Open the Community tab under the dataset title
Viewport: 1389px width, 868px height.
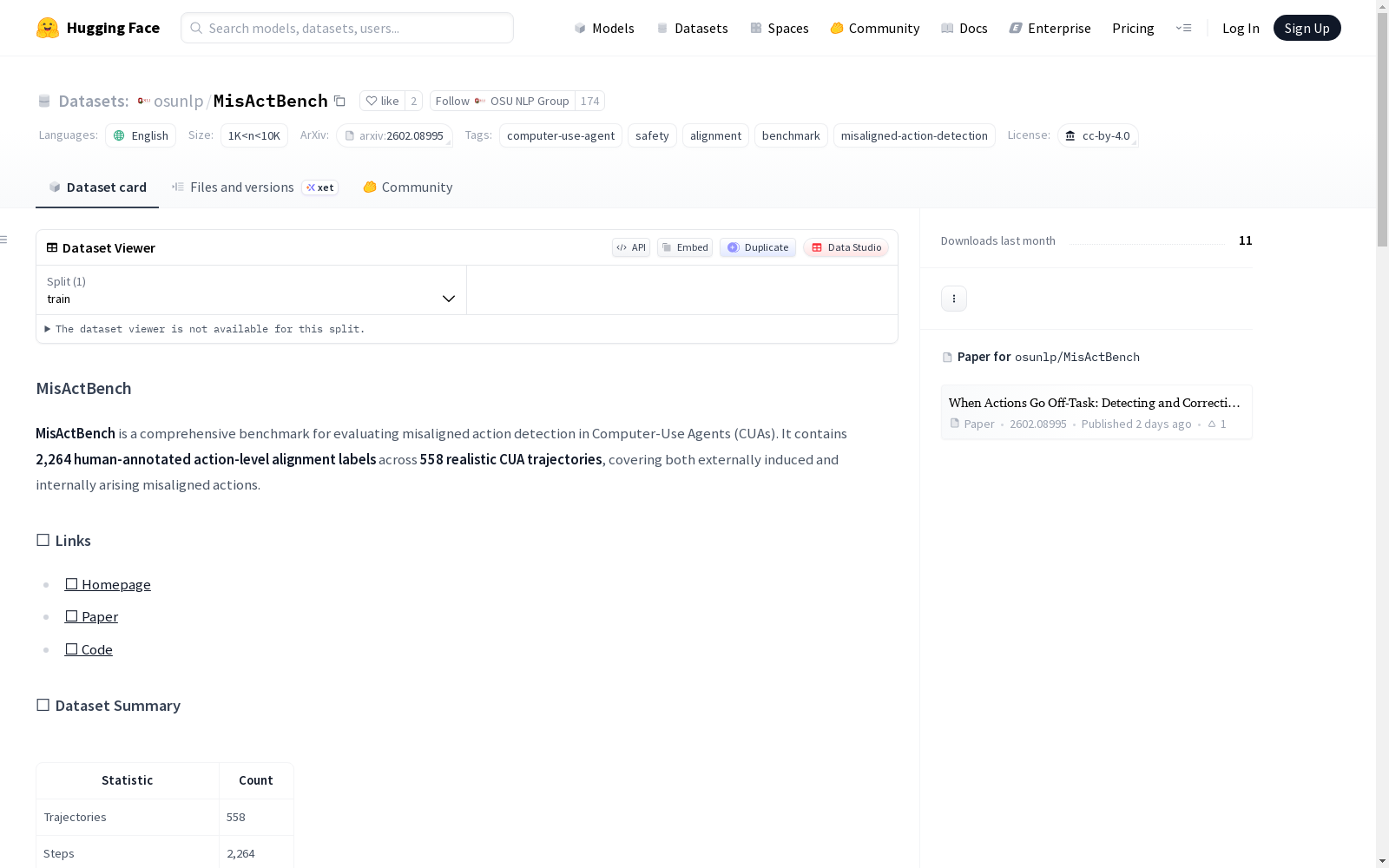click(x=408, y=187)
